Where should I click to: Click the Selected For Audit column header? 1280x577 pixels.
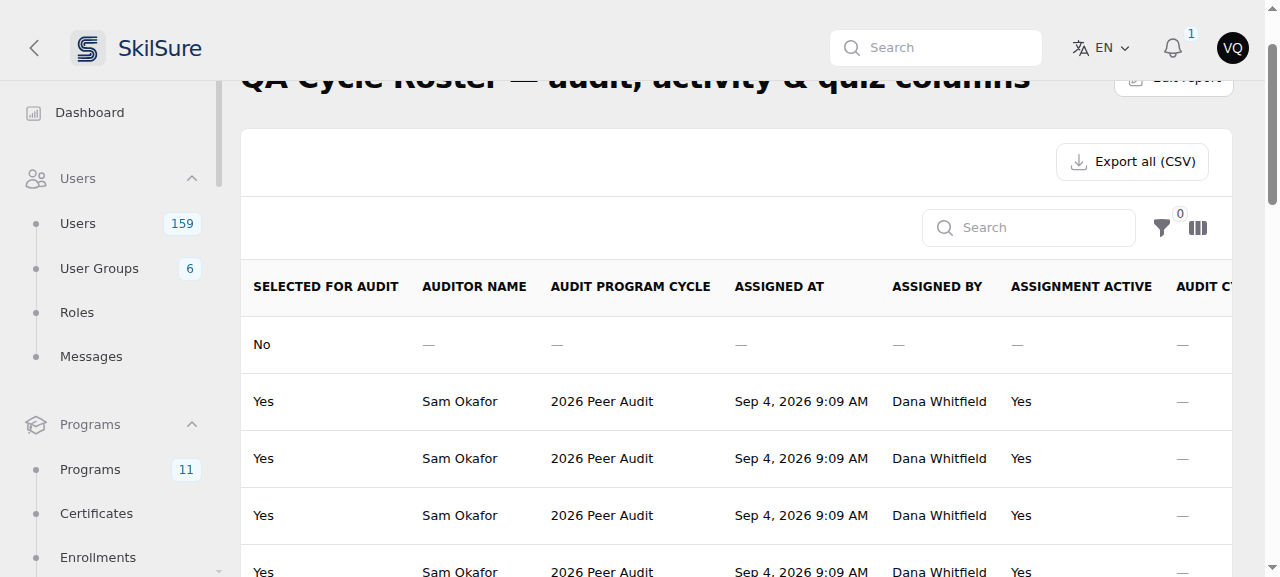(326, 287)
